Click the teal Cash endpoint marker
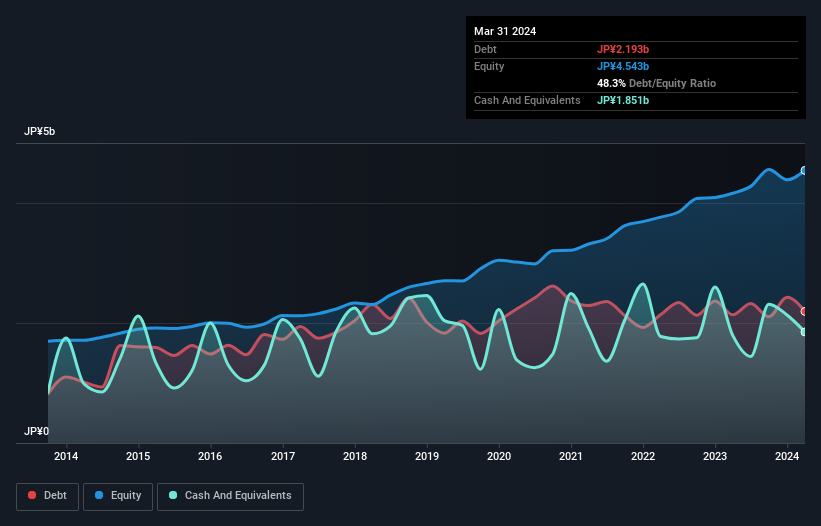This screenshot has height=526, width=821. [x=804, y=332]
